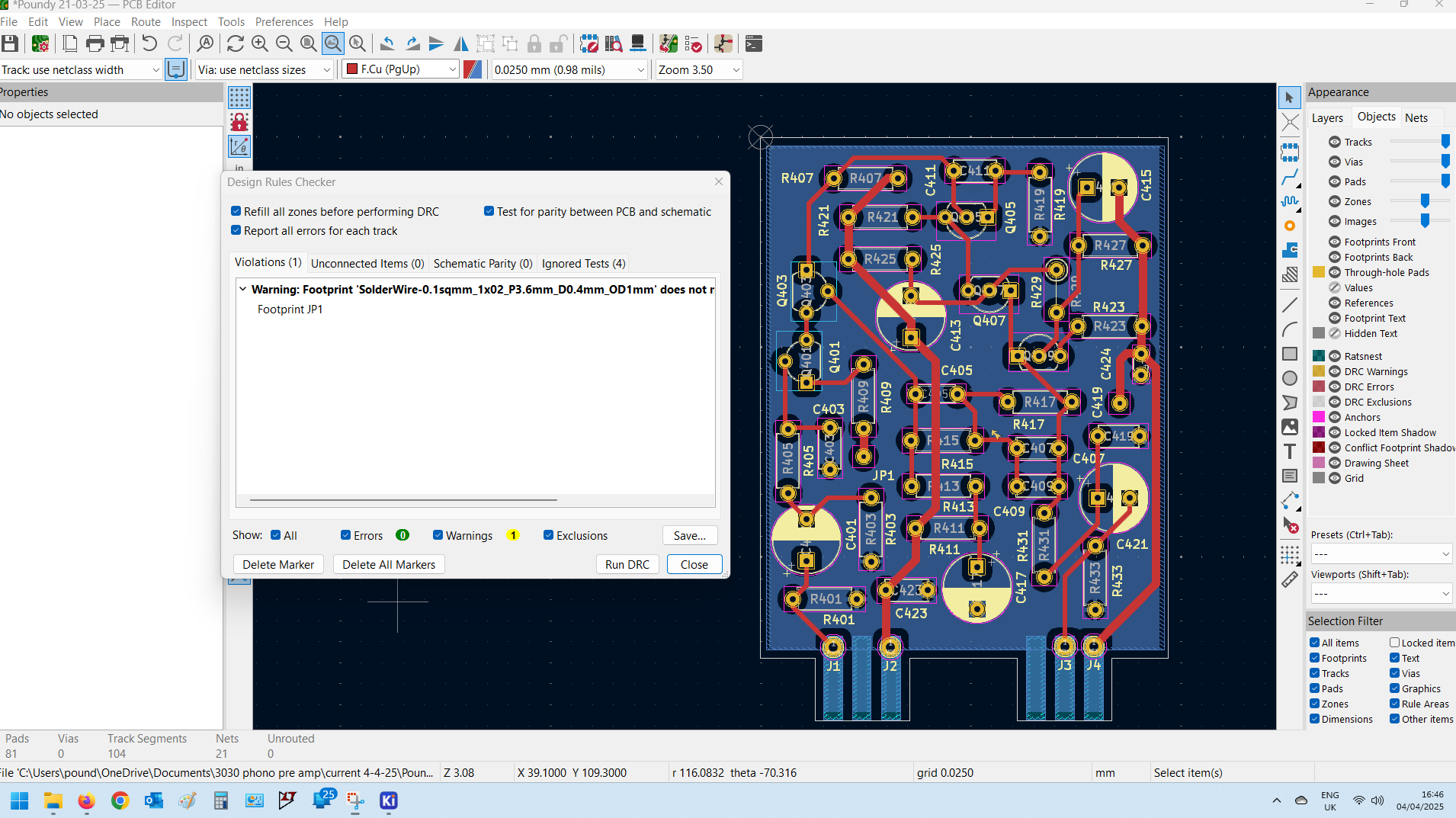This screenshot has height=818, width=1456.
Task: Select the Draw Rectangle tool icon
Action: click(1290, 354)
